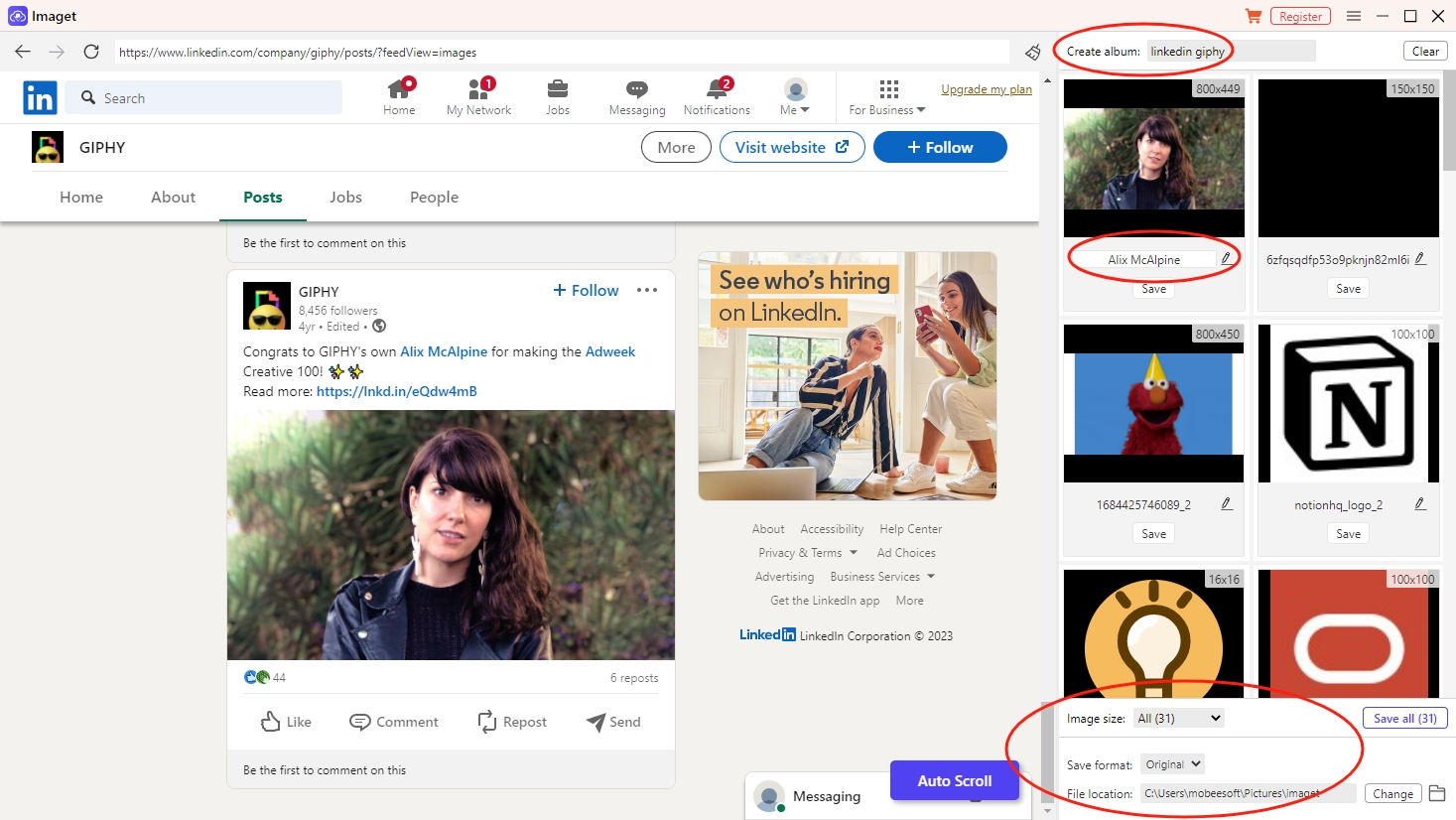The height and width of the screenshot is (820, 1456).
Task: Open Imaget hamburger menu
Action: pyautogui.click(x=1354, y=16)
